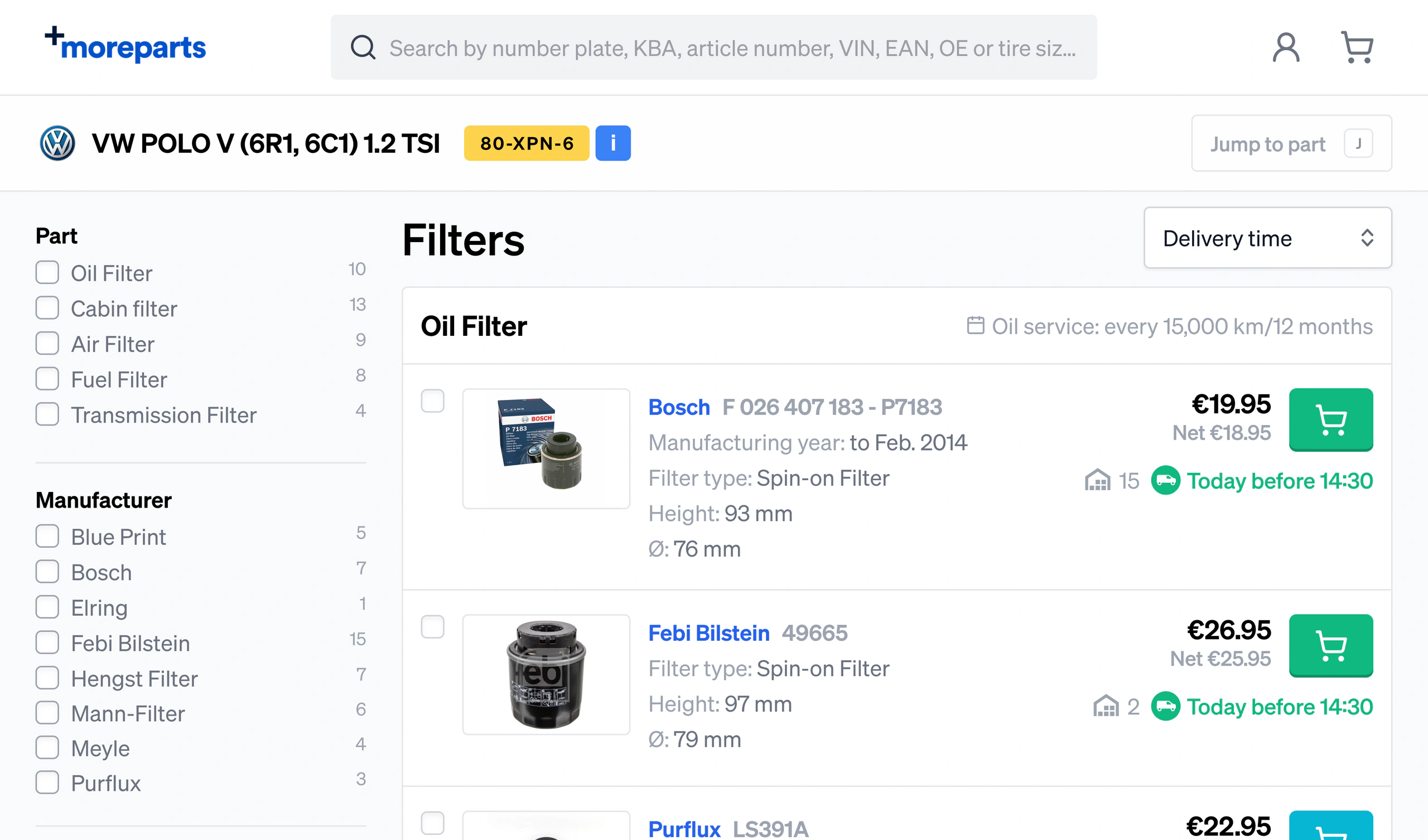The width and height of the screenshot is (1428, 840).
Task: Click the Oil Filter section heading
Action: click(474, 326)
